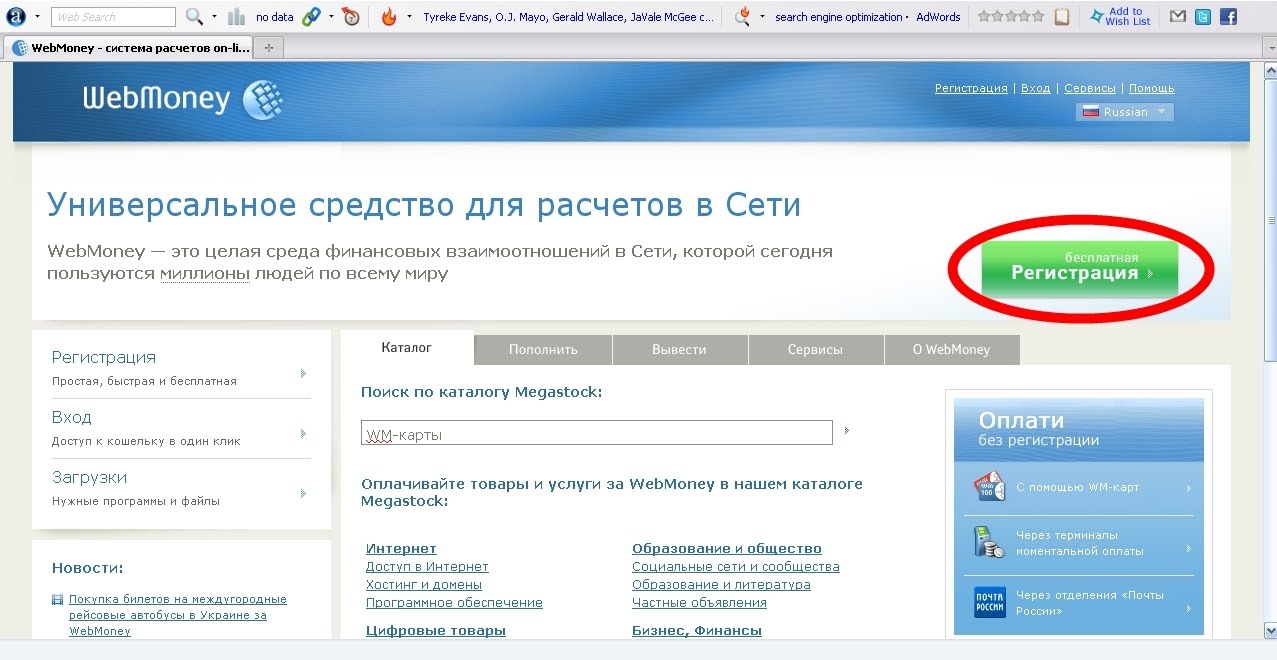Click the Add to Wish List star icon

(x=1096, y=17)
